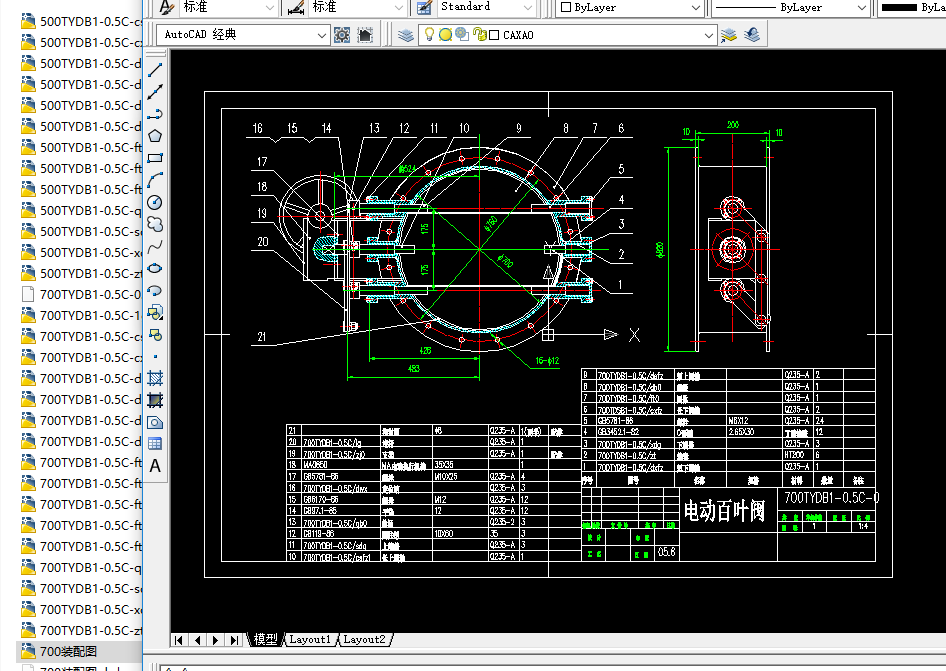This screenshot has height=671, width=946.
Task: Select the Hatch tool
Action: point(155,378)
